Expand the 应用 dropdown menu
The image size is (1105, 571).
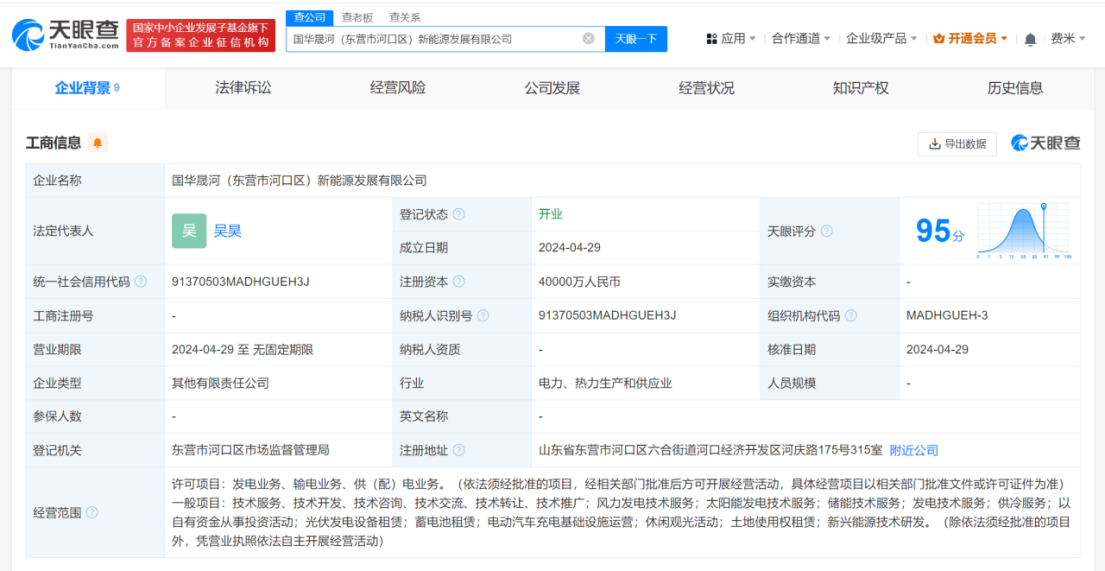click(x=731, y=39)
